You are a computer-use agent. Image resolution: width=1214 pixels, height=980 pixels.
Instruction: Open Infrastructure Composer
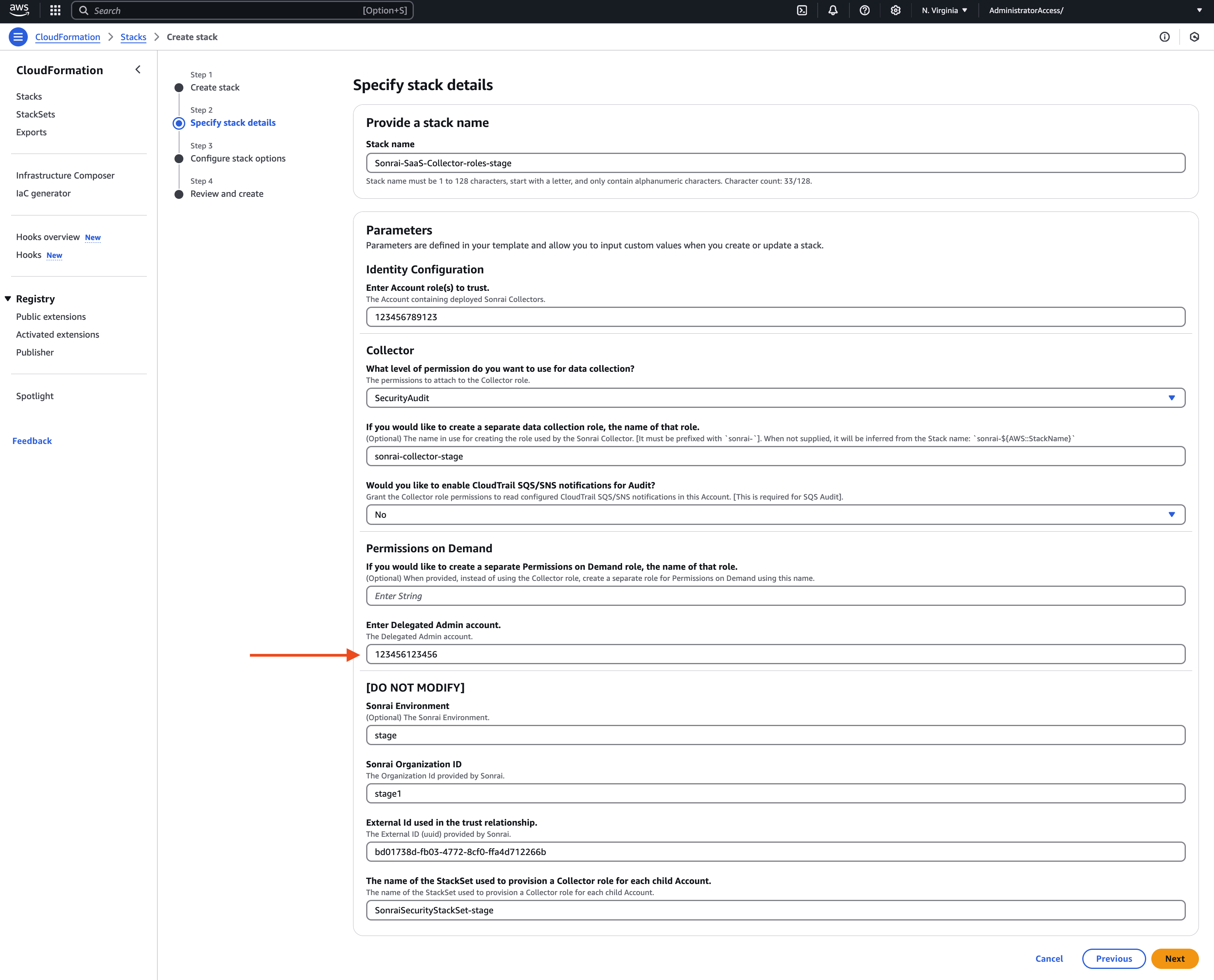(65, 175)
